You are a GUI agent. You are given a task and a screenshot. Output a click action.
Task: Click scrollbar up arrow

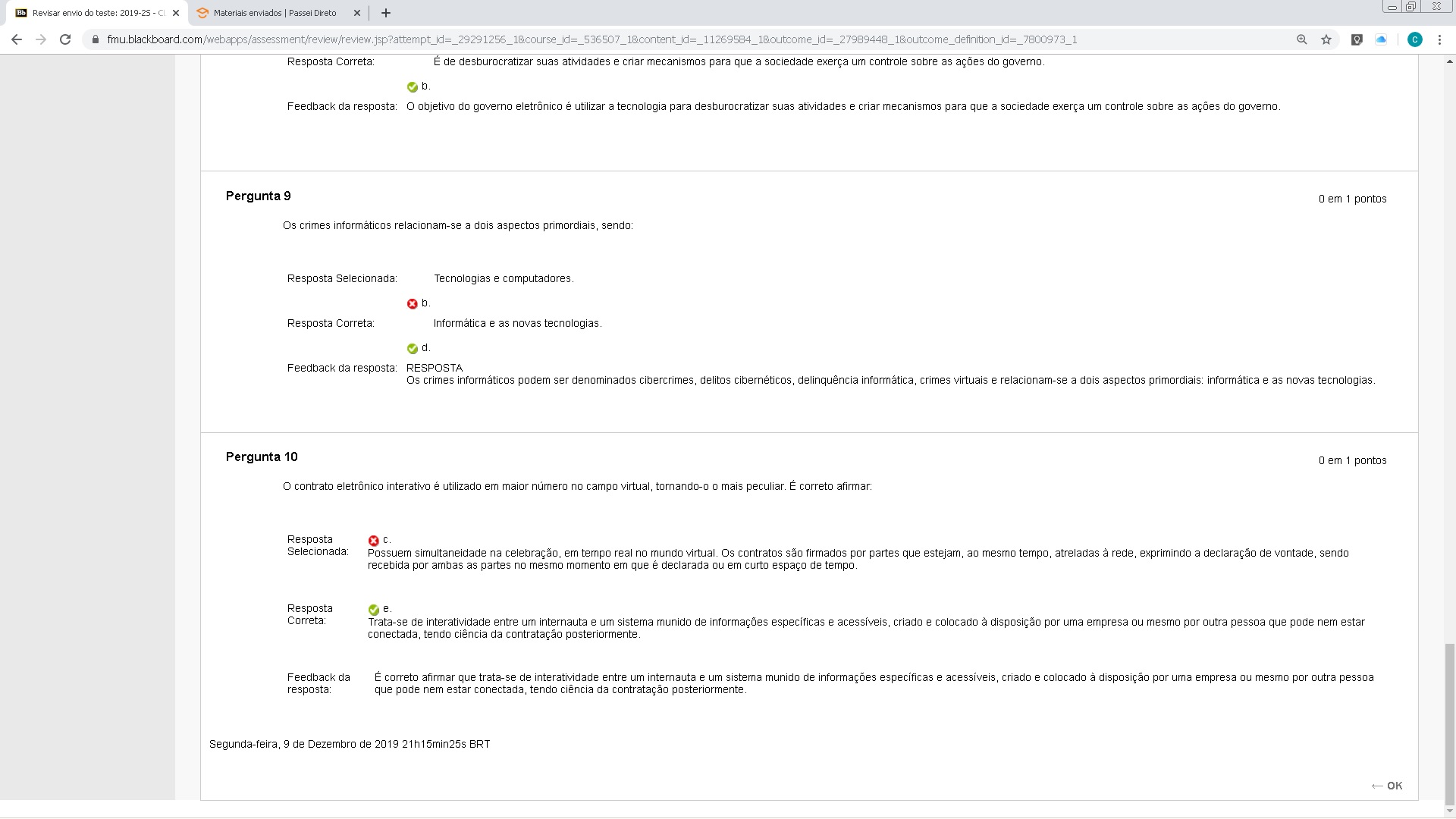pos(1450,61)
